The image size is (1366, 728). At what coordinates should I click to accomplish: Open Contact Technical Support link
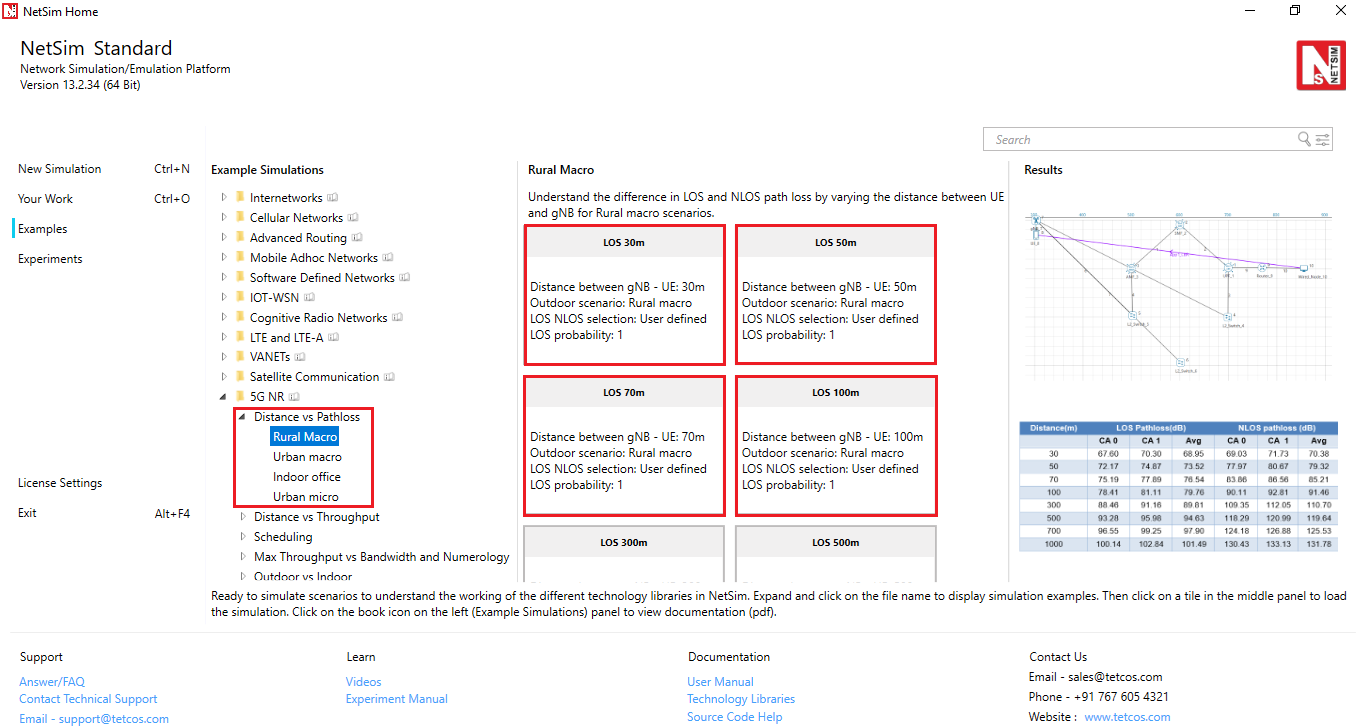(88, 699)
